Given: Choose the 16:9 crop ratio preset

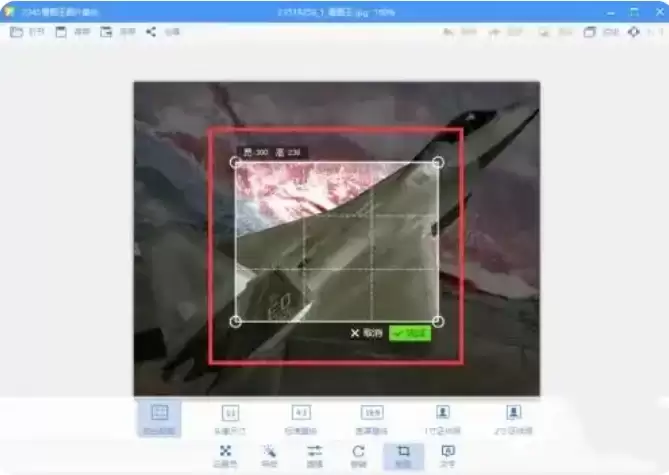Looking at the screenshot, I should [x=372, y=419].
